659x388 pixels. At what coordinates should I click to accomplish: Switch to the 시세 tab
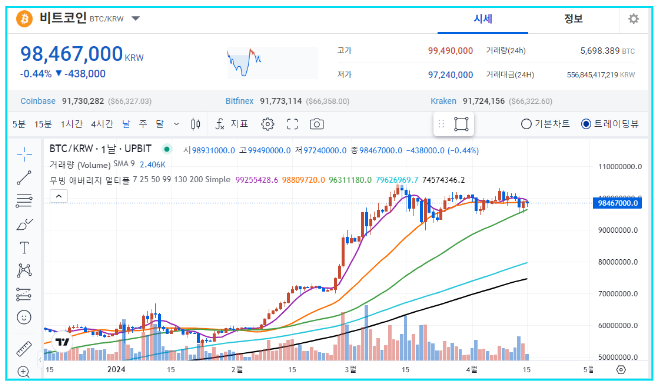tap(483, 19)
